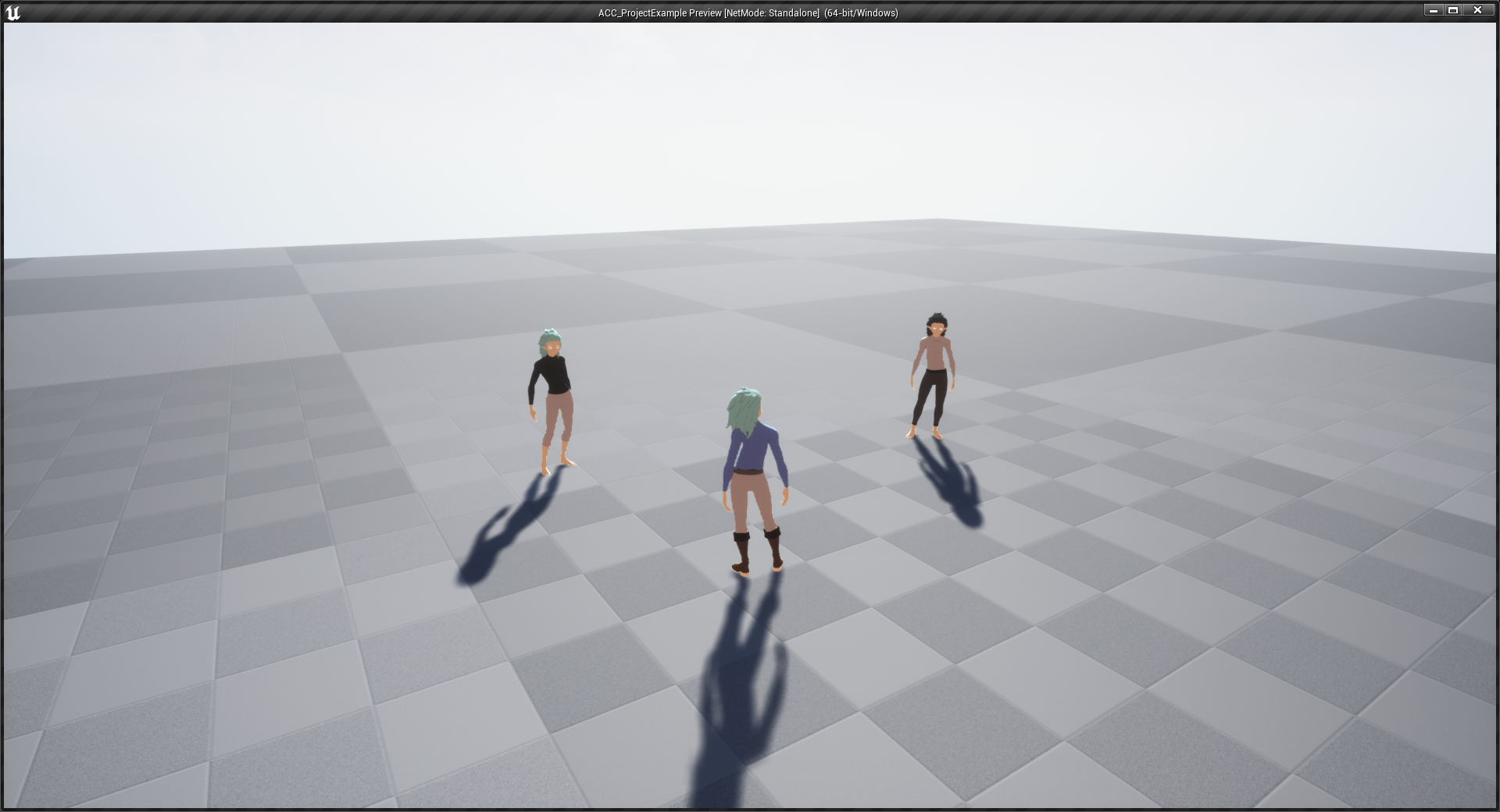
Task: Click the minimize button of the preview window
Action: (1434, 10)
